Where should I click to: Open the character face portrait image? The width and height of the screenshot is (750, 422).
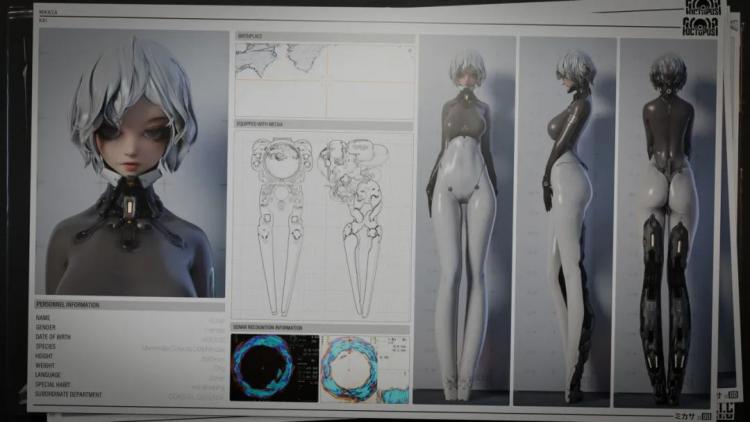[x=132, y=162]
